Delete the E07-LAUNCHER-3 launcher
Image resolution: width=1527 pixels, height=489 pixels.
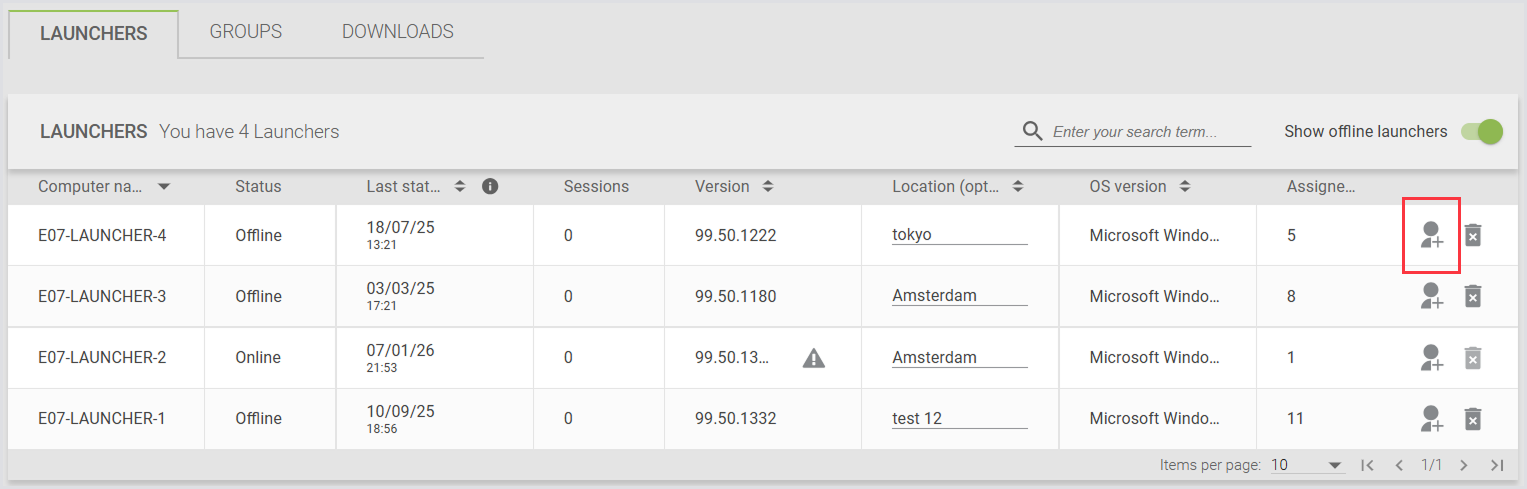[1472, 297]
